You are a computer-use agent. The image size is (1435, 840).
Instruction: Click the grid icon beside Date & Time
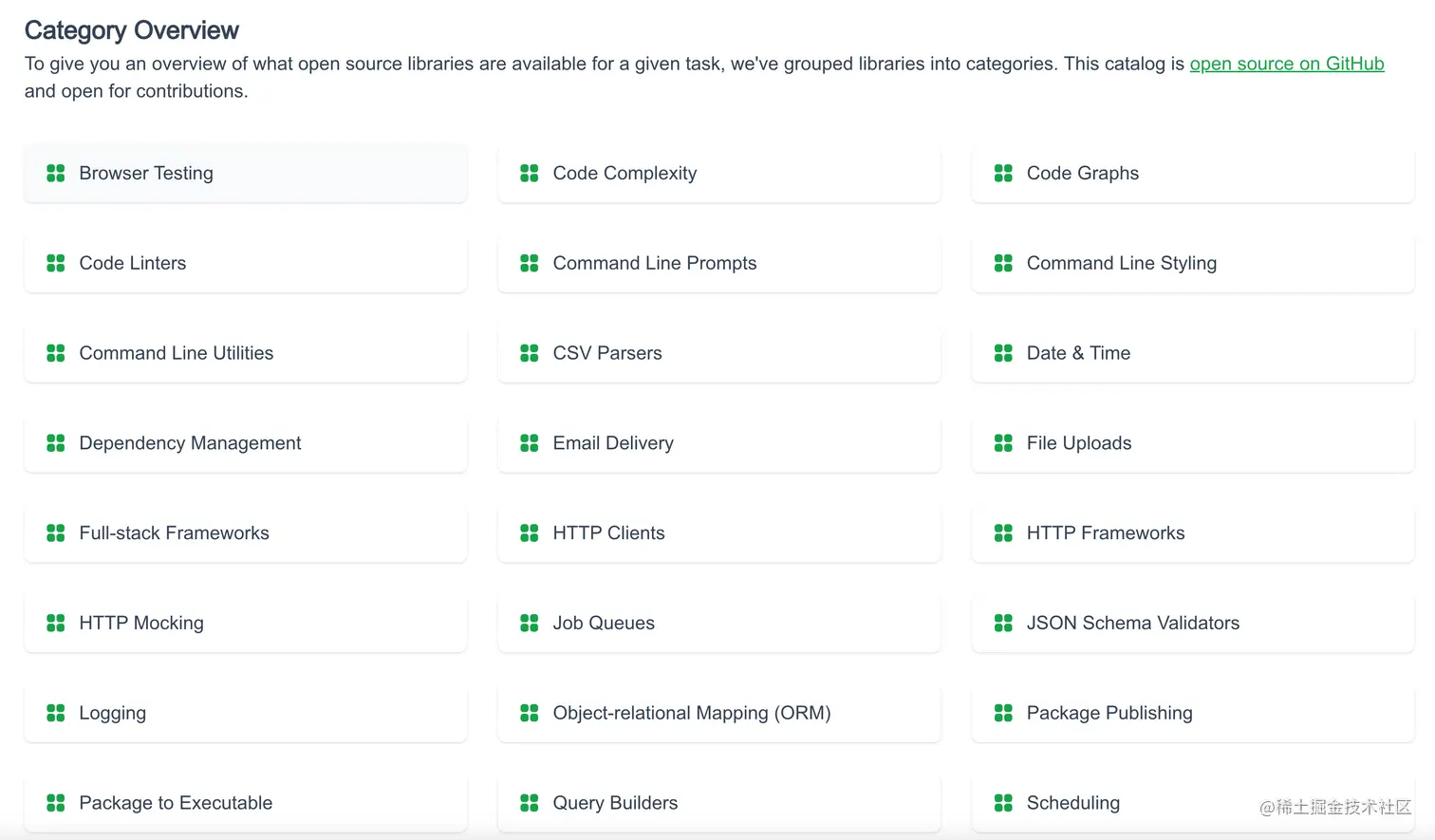(x=1003, y=353)
